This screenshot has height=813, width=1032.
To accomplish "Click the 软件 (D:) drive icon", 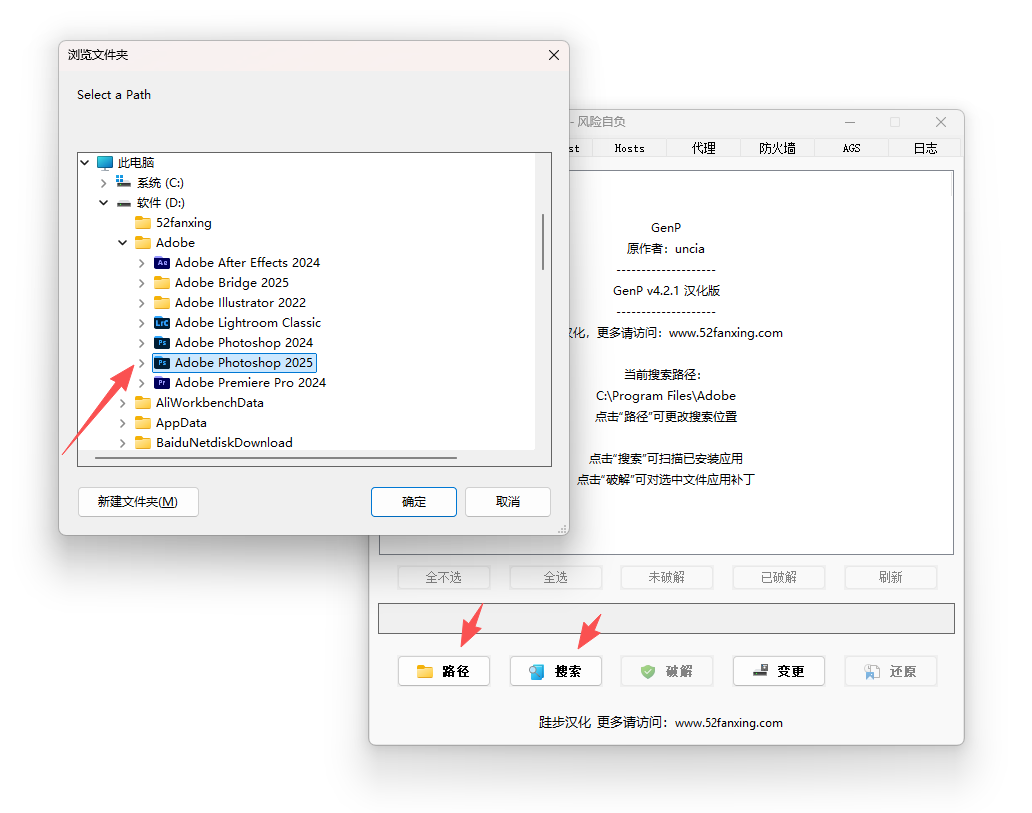I will (123, 203).
